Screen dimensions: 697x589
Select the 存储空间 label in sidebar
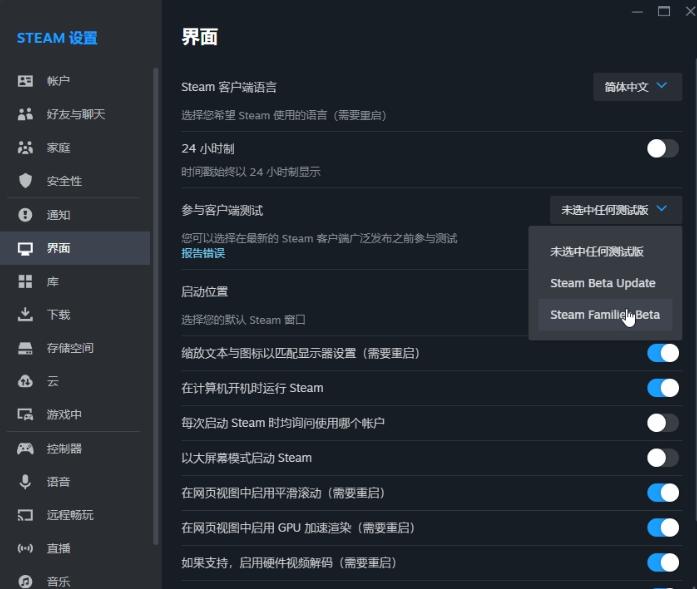[70, 348]
